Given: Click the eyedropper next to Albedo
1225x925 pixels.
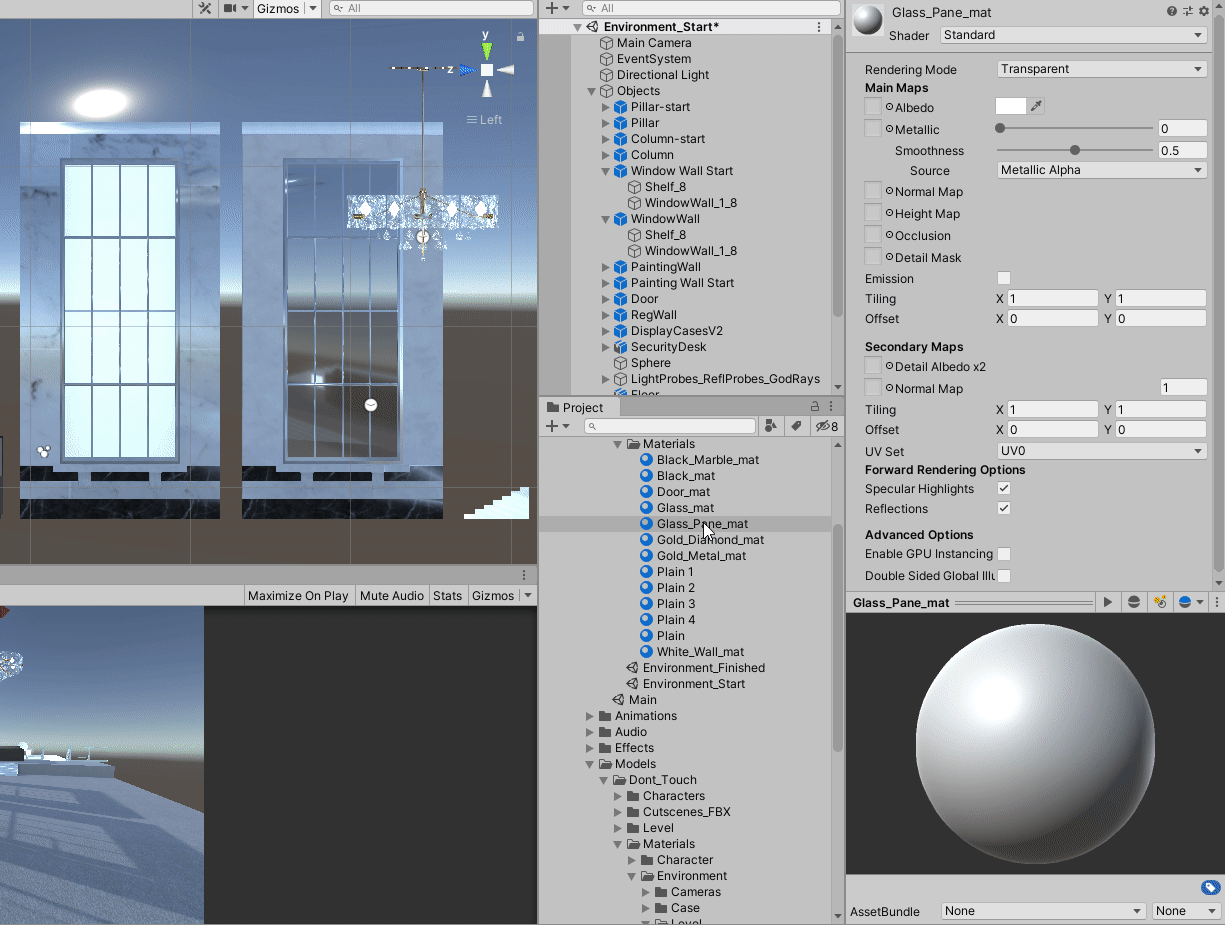Looking at the screenshot, I should pos(1038,107).
